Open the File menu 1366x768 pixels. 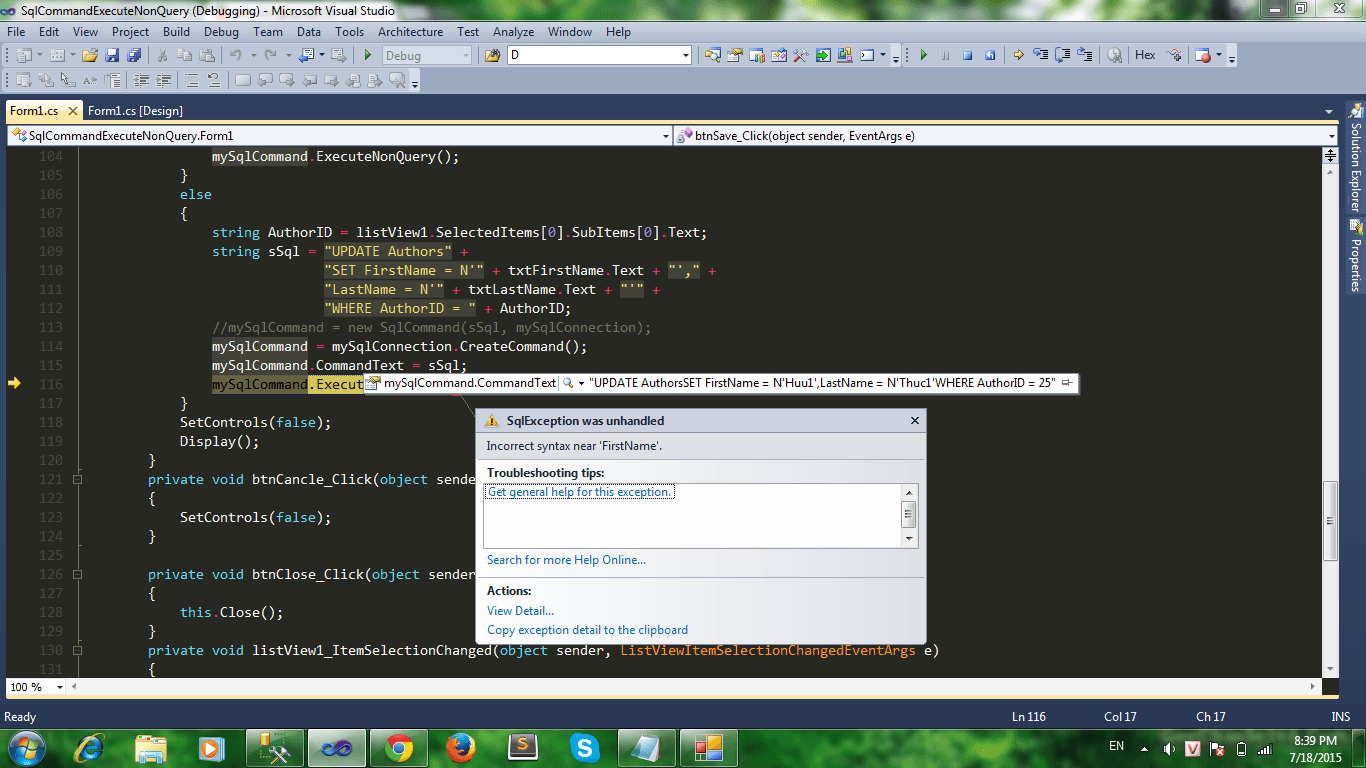click(16, 32)
